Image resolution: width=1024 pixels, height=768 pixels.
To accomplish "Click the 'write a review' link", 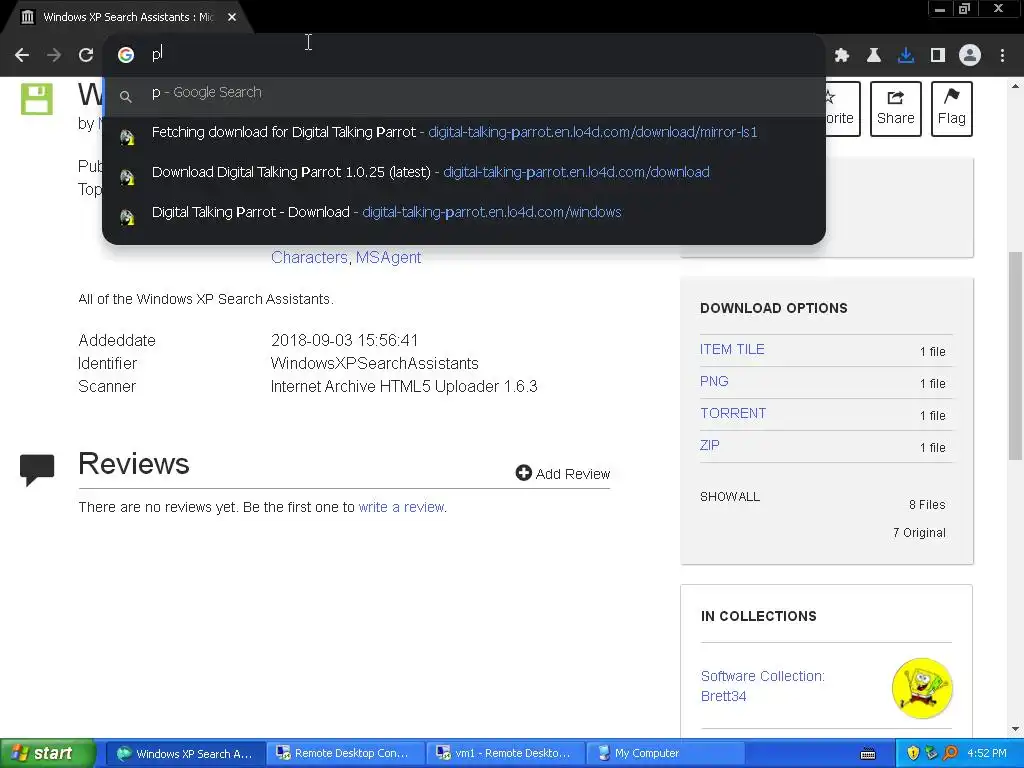I will tap(401, 507).
